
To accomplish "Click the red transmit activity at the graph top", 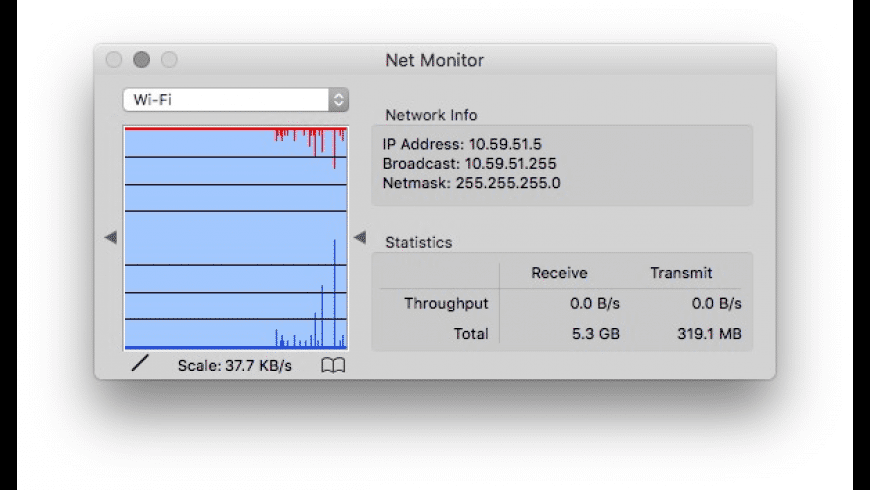I will 310,134.
